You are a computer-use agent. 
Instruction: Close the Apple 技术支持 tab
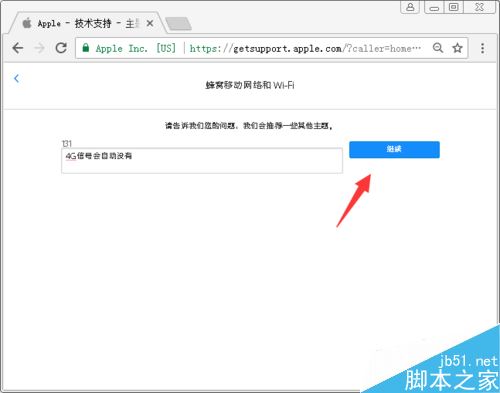point(150,23)
